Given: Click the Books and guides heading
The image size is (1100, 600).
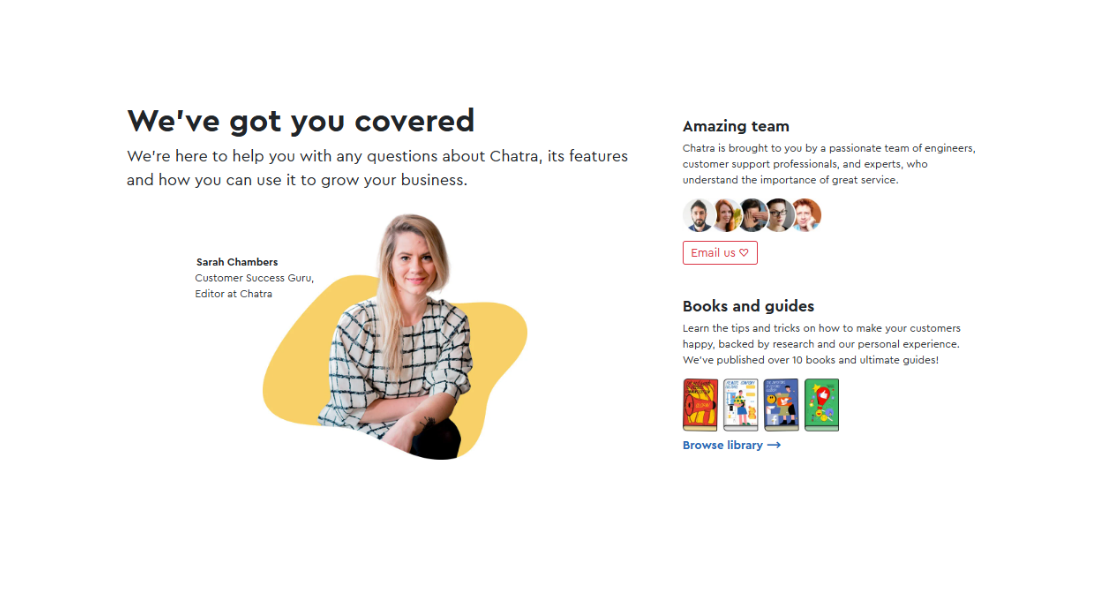Looking at the screenshot, I should point(749,306).
